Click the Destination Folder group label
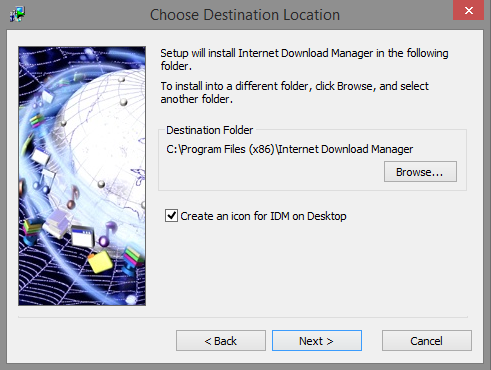The height and width of the screenshot is (370, 491). click(209, 130)
